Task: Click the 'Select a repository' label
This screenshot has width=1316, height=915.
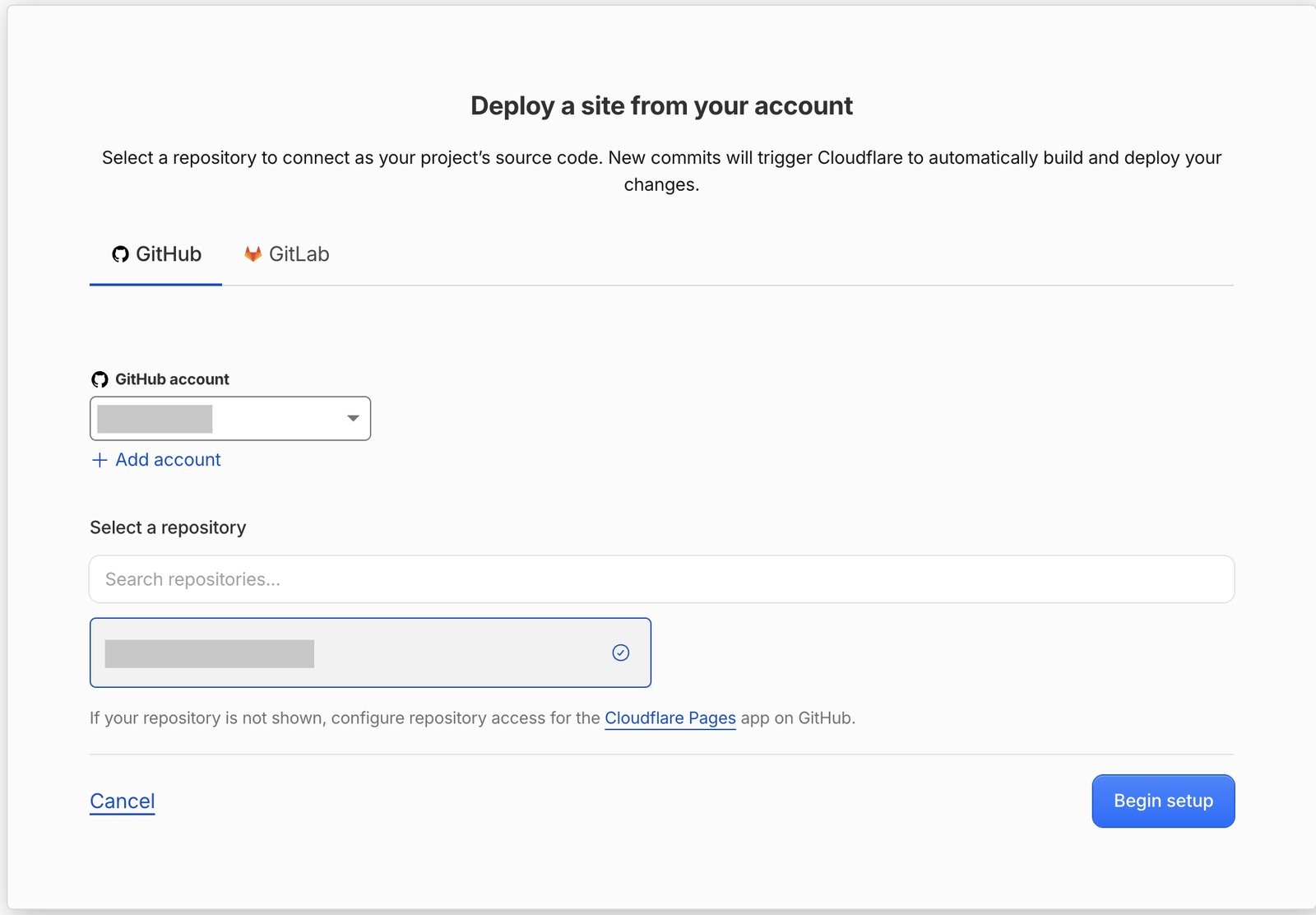Action: (x=168, y=527)
